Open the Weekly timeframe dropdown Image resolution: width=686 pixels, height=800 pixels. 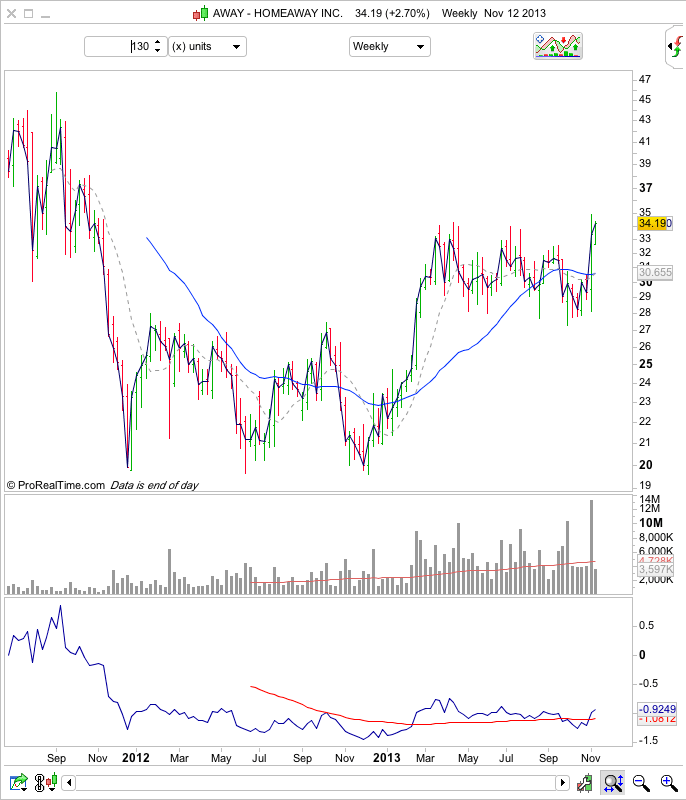[x=390, y=46]
